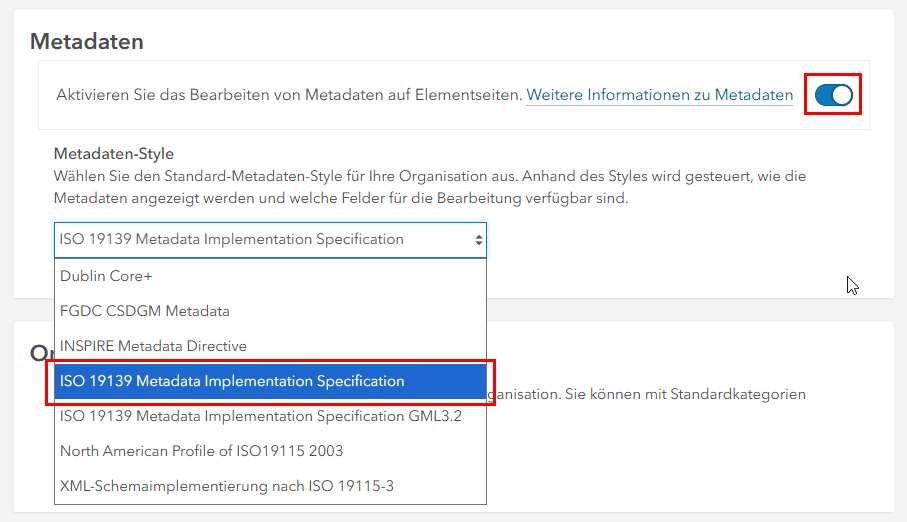Click the white knob of the metadata switch

pyautogui.click(x=841, y=95)
